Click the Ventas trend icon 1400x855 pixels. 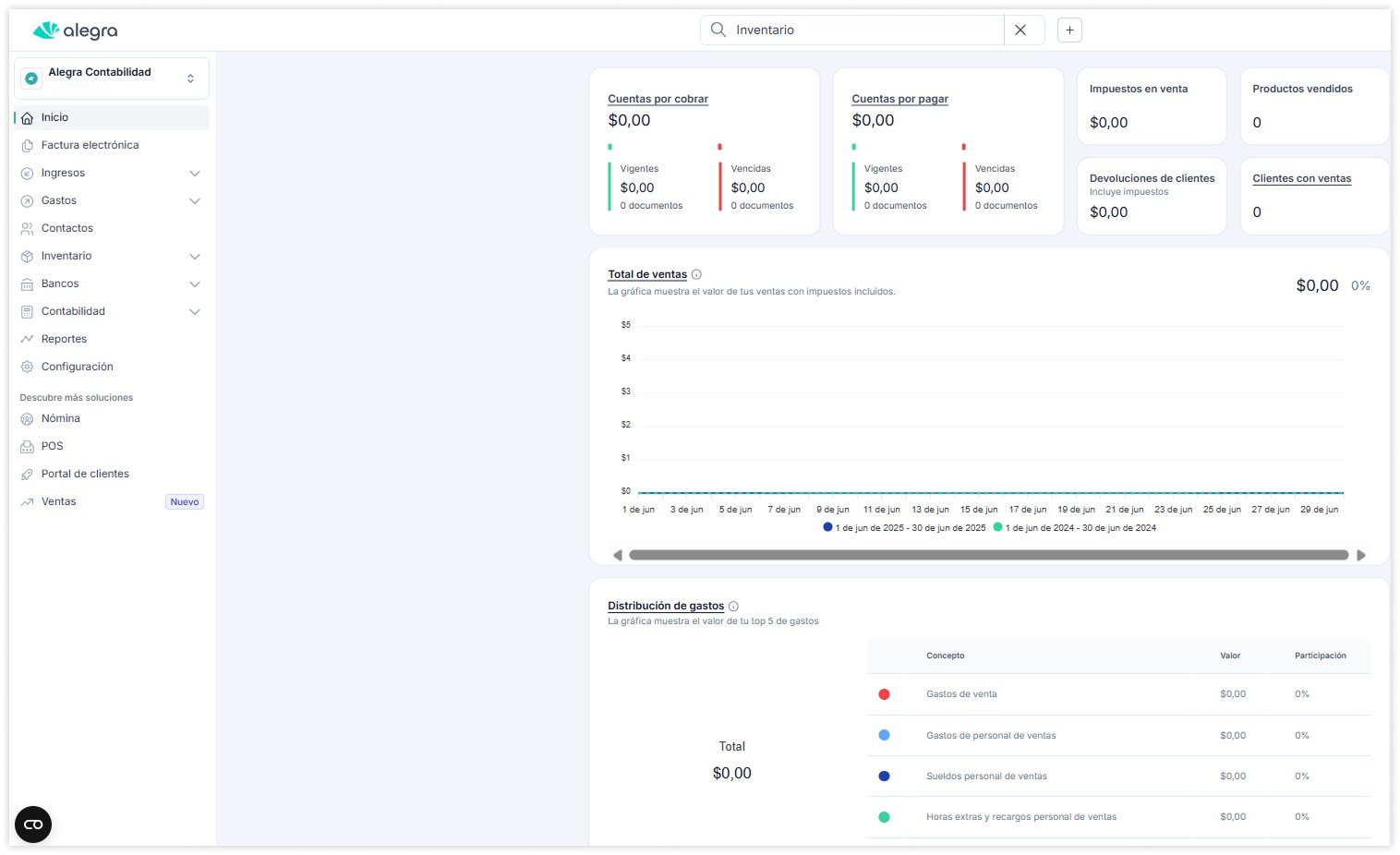pyautogui.click(x=27, y=502)
